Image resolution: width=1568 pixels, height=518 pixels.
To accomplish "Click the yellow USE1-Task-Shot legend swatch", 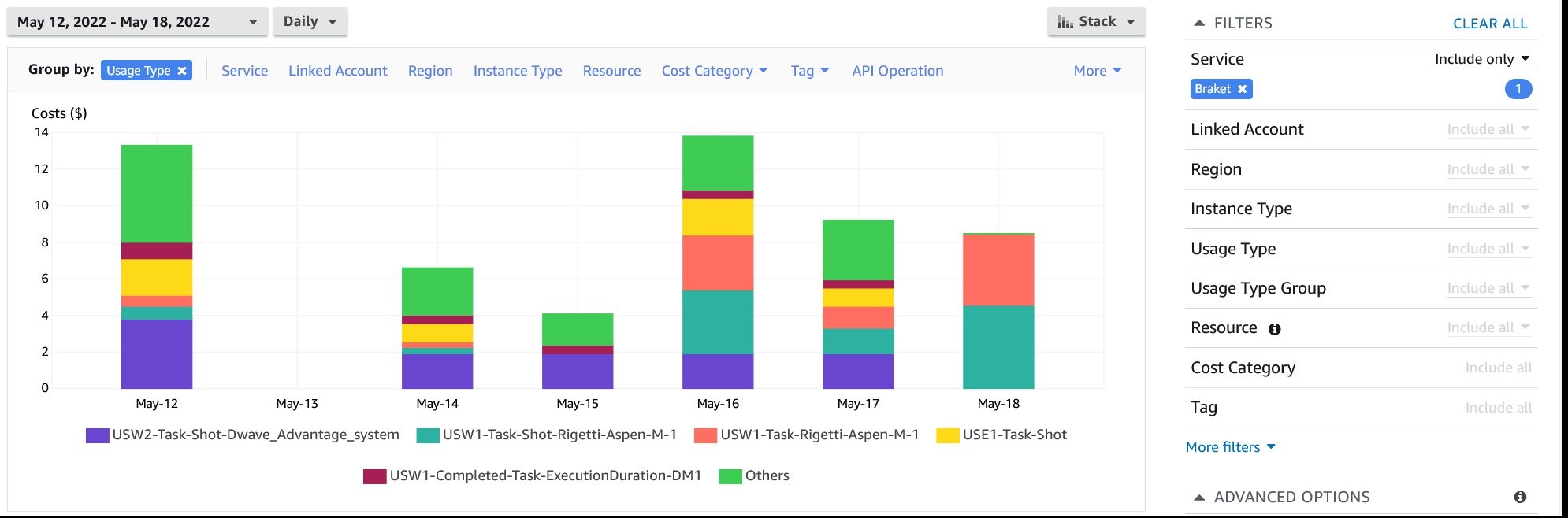I will click(947, 435).
